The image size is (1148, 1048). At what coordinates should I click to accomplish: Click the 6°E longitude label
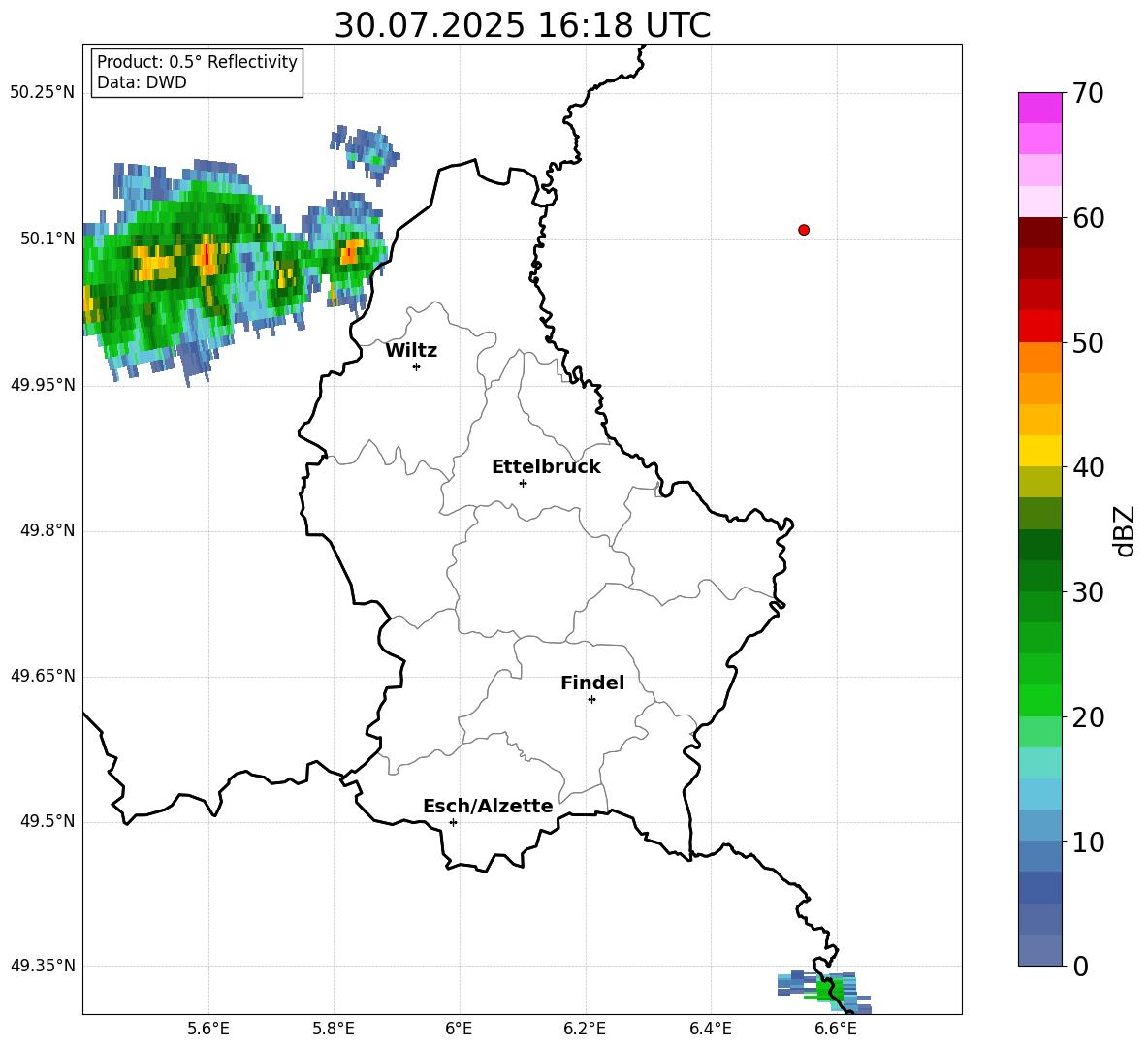pos(459,1029)
